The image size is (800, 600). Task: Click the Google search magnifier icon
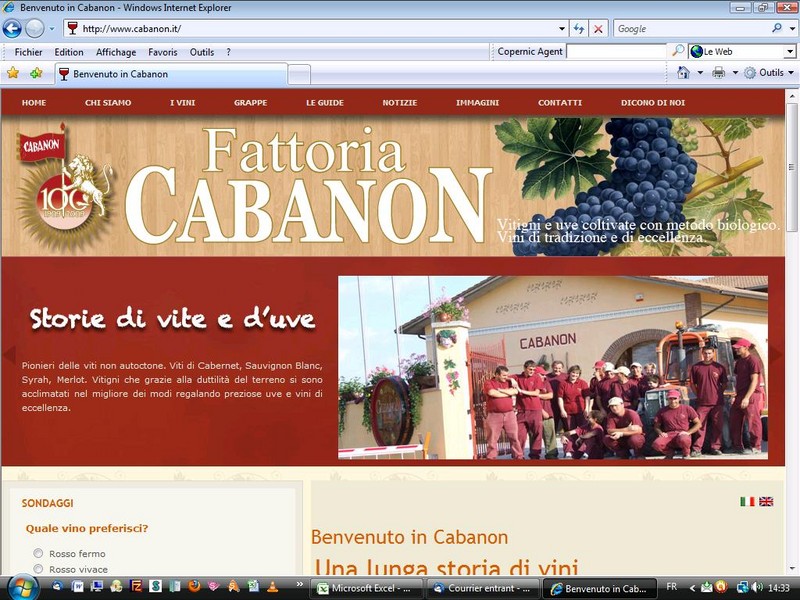tap(777, 28)
